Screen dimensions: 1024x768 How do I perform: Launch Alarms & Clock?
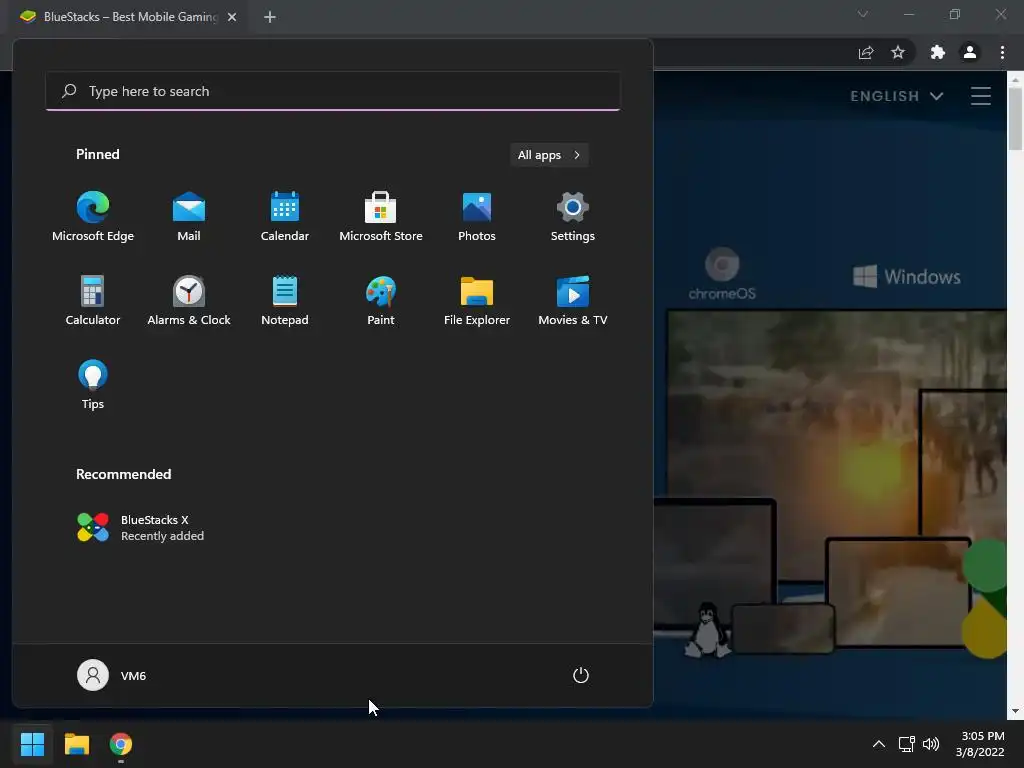tap(189, 300)
